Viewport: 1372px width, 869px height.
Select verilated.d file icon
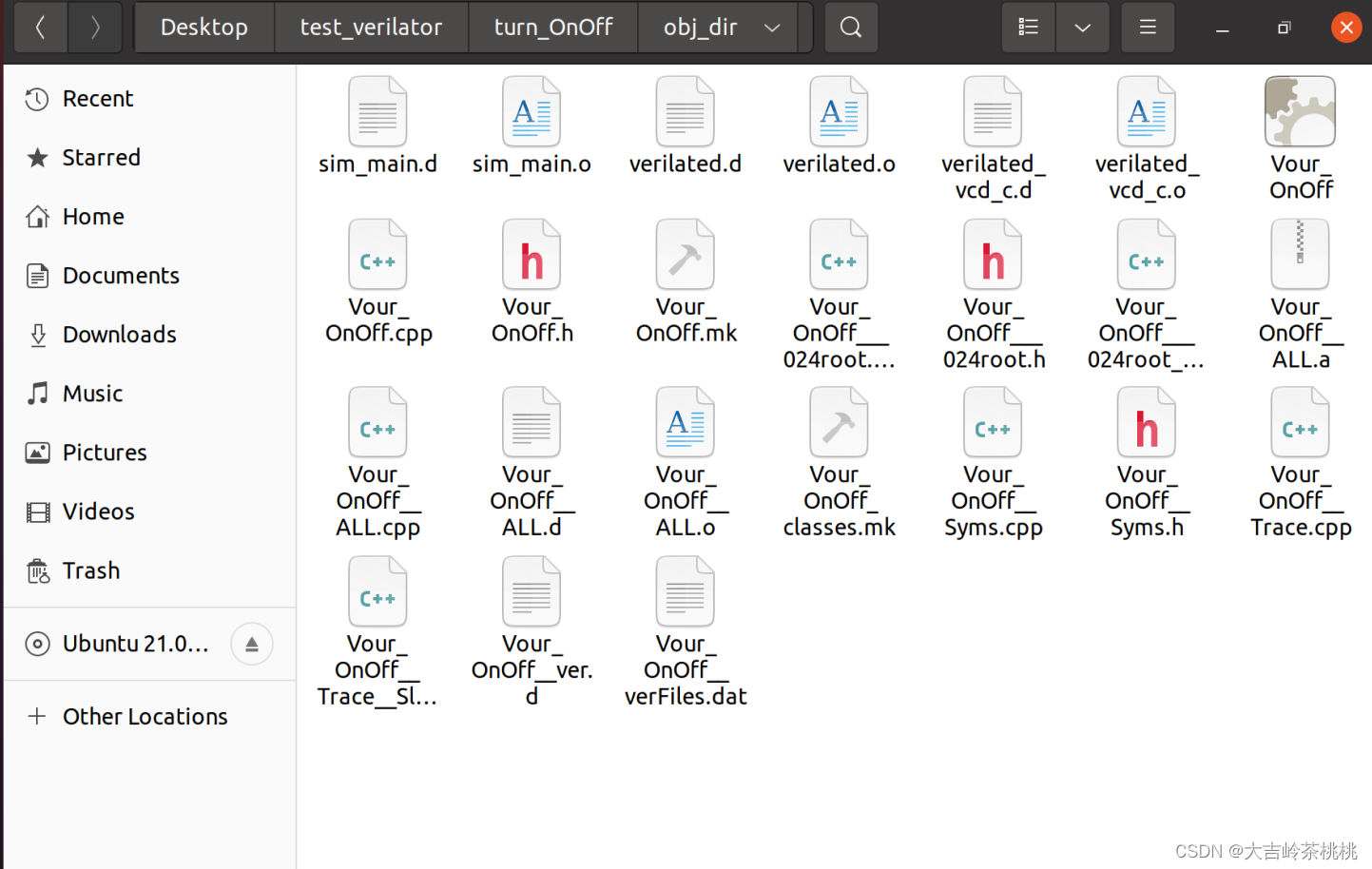685,112
